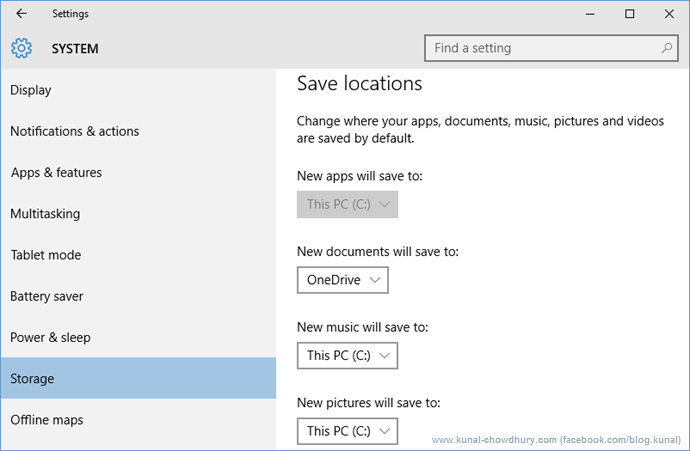Open Multitasking settings

coord(45,214)
